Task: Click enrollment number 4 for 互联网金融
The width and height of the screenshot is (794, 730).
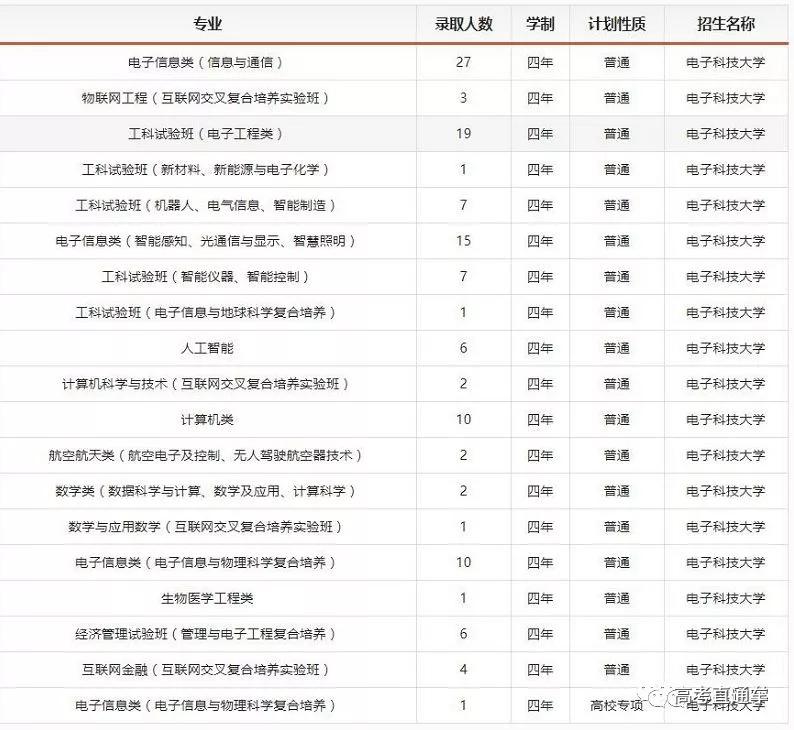Action: pyautogui.click(x=463, y=670)
